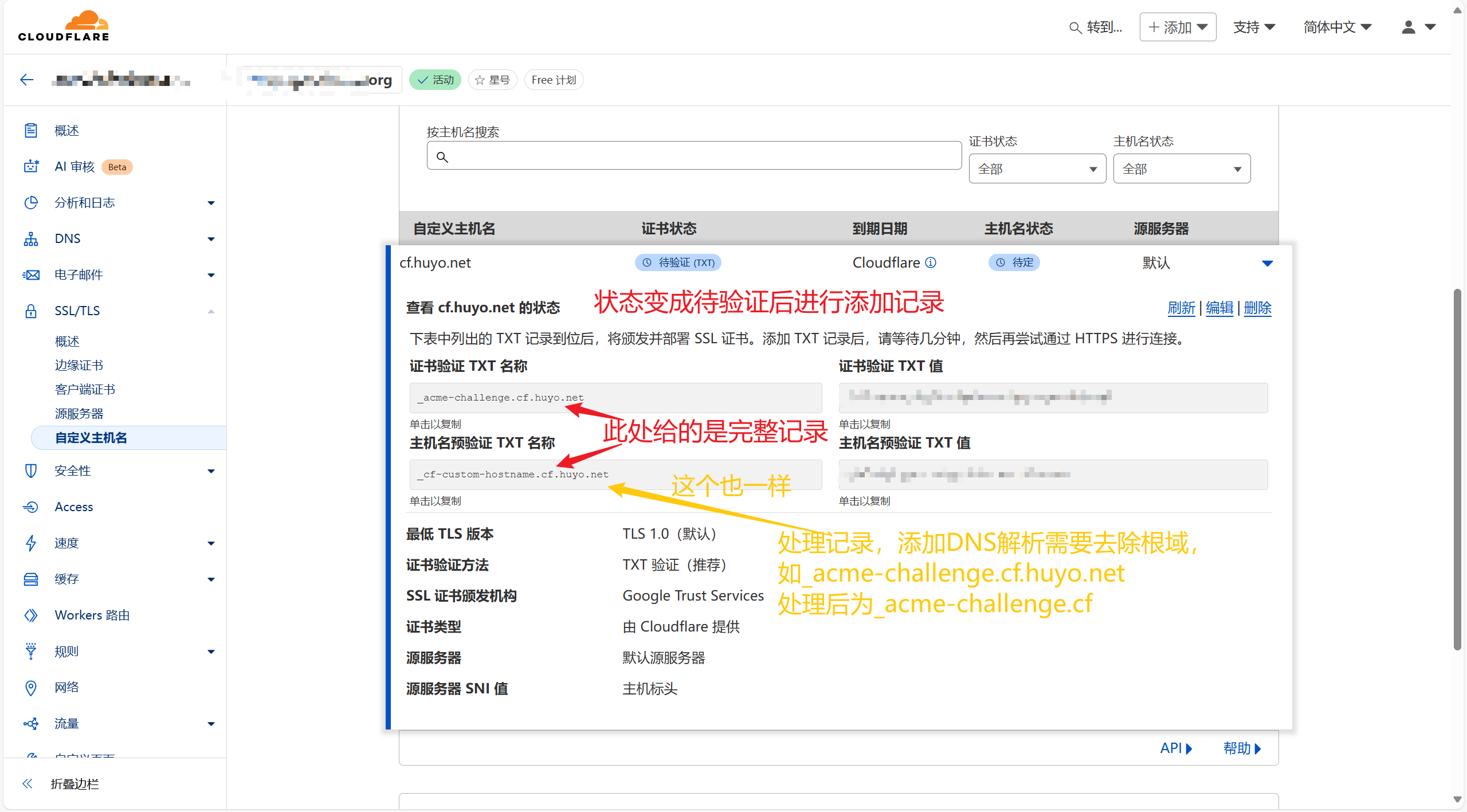Click the 活动 status badge
The height and width of the screenshot is (812, 1467).
coord(435,80)
